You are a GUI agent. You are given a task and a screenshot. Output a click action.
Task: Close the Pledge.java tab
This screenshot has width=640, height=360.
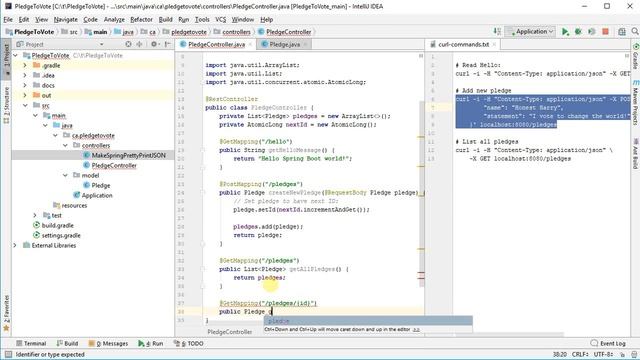click(x=305, y=44)
